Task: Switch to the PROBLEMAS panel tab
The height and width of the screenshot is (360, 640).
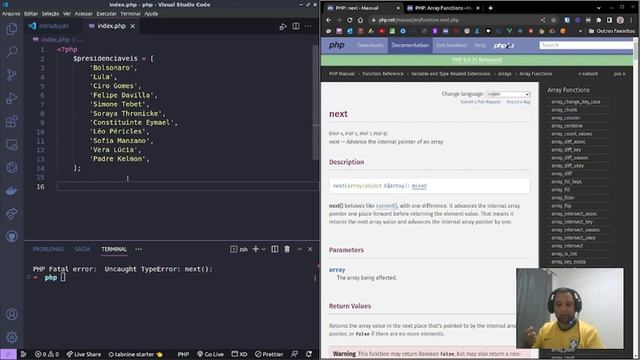Action: point(48,249)
